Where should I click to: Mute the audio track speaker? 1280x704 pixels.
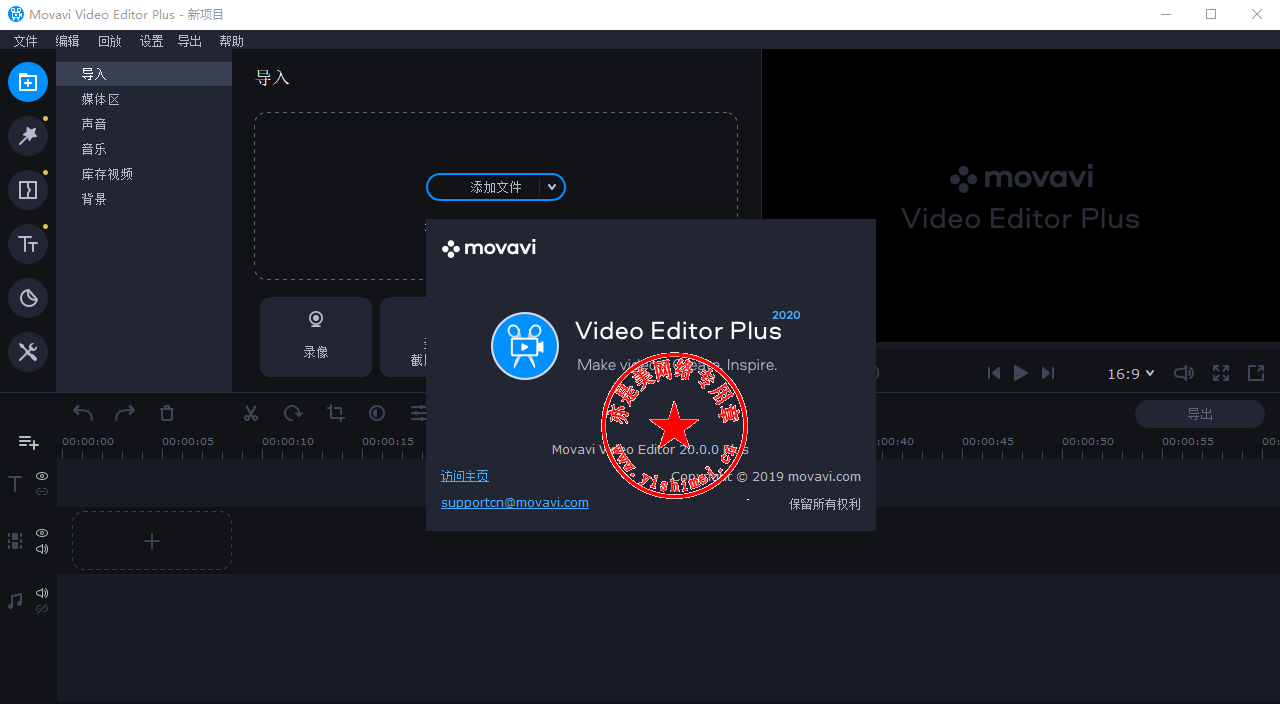coord(42,593)
